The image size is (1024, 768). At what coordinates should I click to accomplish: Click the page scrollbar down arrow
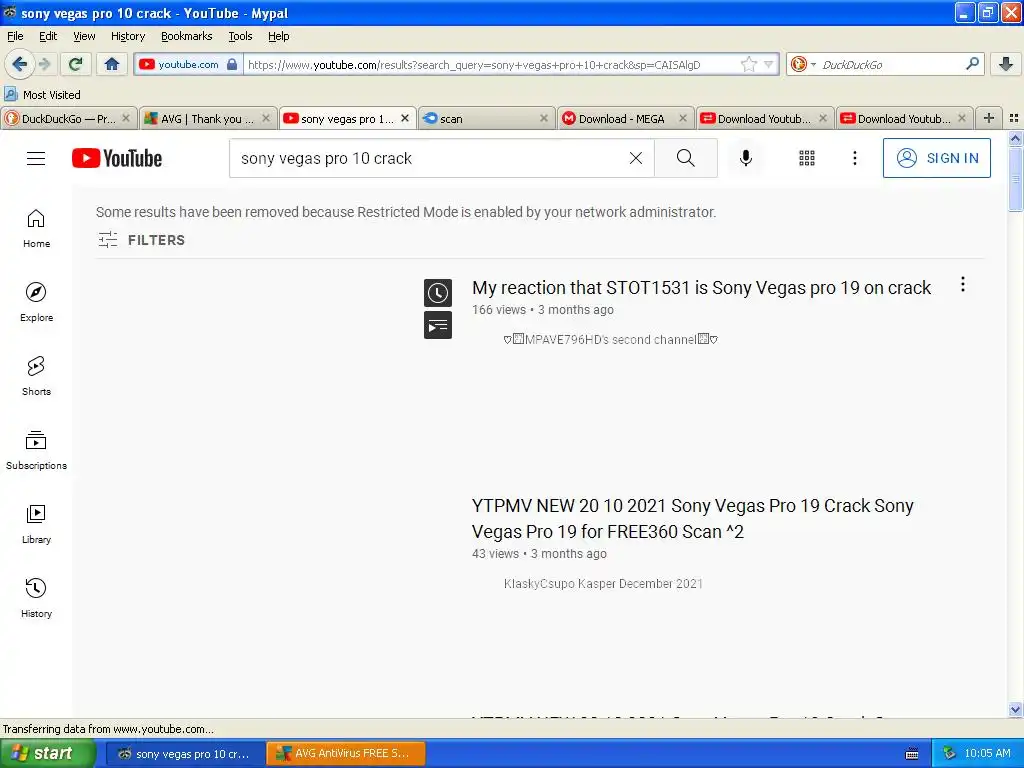click(x=1015, y=709)
